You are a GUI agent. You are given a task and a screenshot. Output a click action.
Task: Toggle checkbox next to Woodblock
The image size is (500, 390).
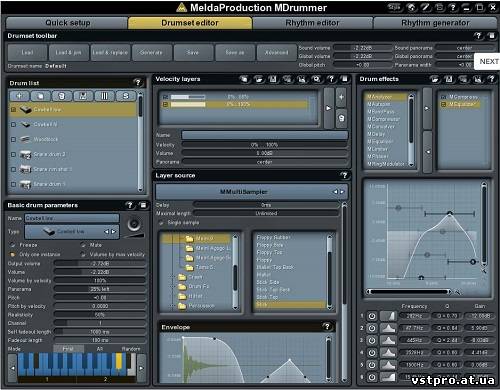tap(14, 139)
